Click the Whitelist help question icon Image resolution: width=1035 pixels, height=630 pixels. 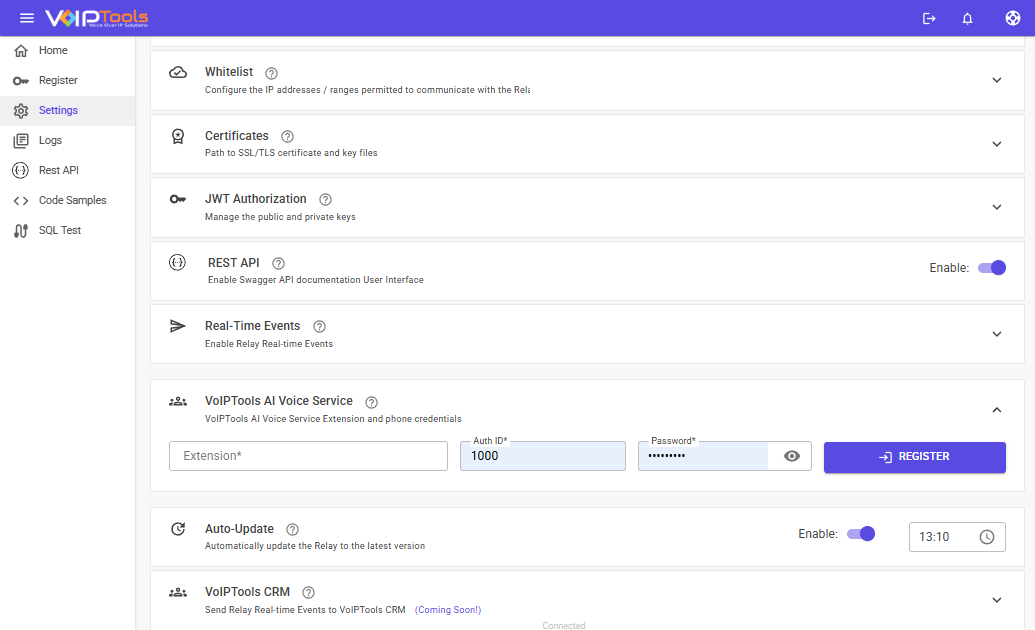271,73
